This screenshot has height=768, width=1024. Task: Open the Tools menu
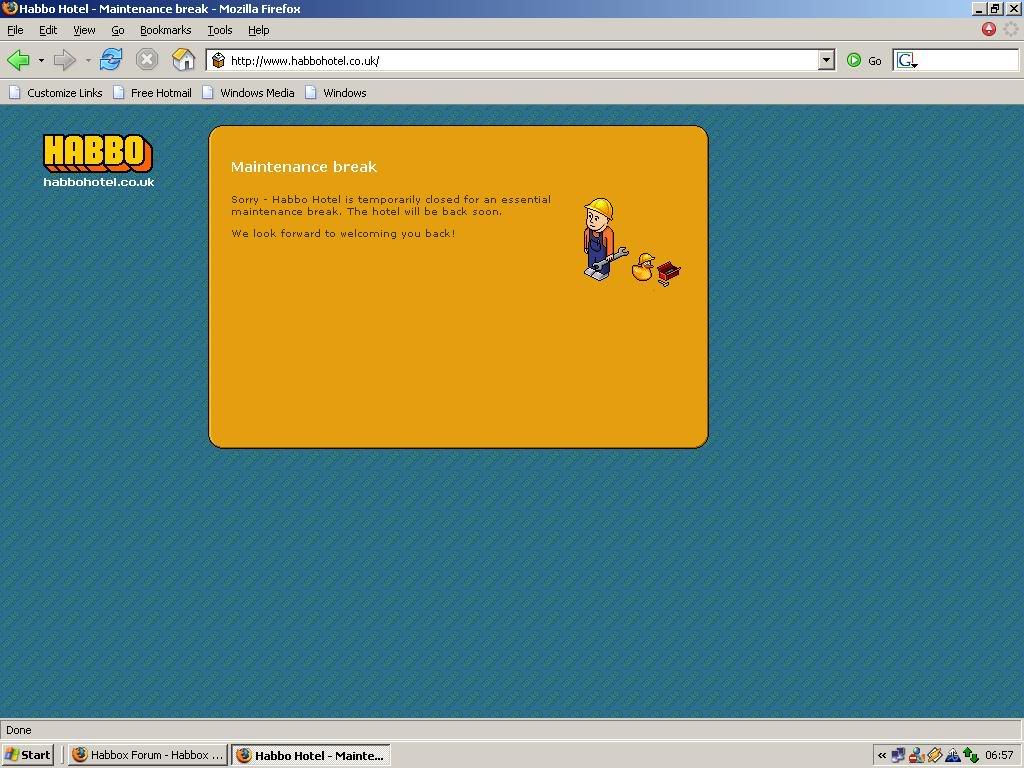[219, 30]
